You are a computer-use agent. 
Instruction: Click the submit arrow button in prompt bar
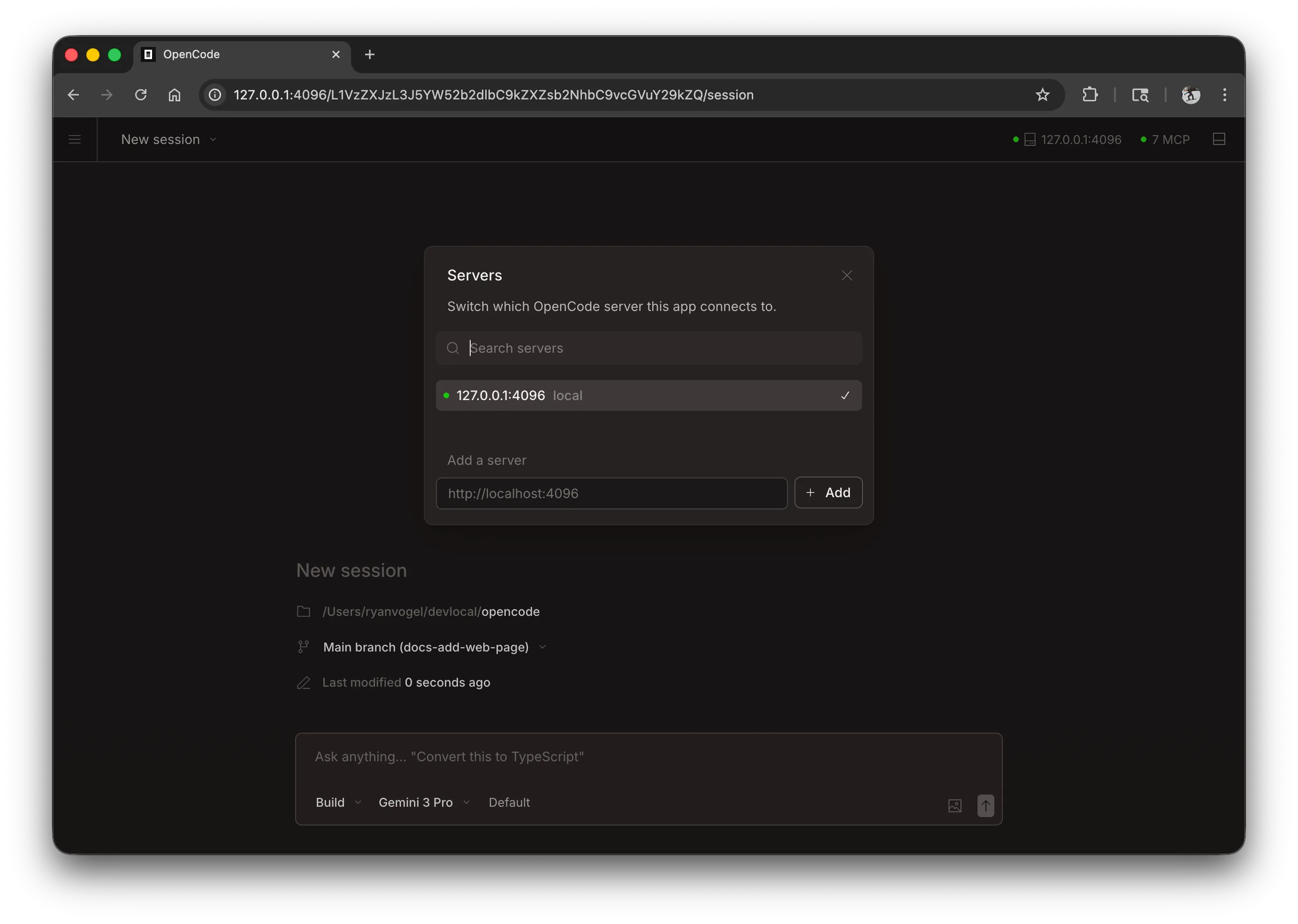985,805
